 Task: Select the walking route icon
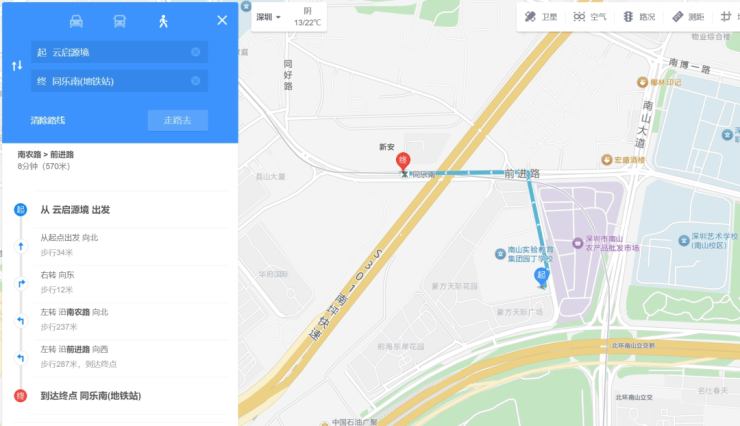point(163,21)
